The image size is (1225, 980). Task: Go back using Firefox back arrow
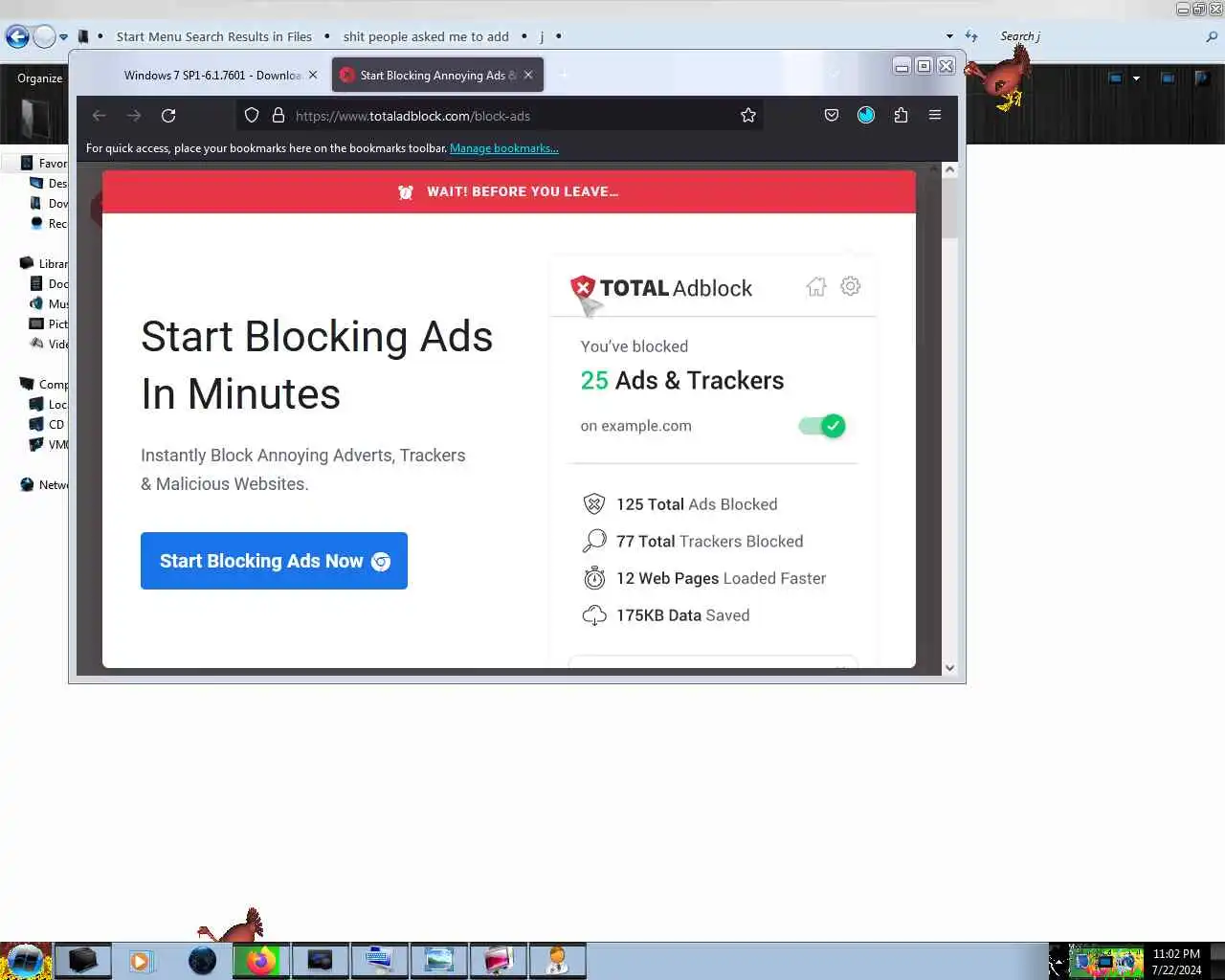point(99,116)
